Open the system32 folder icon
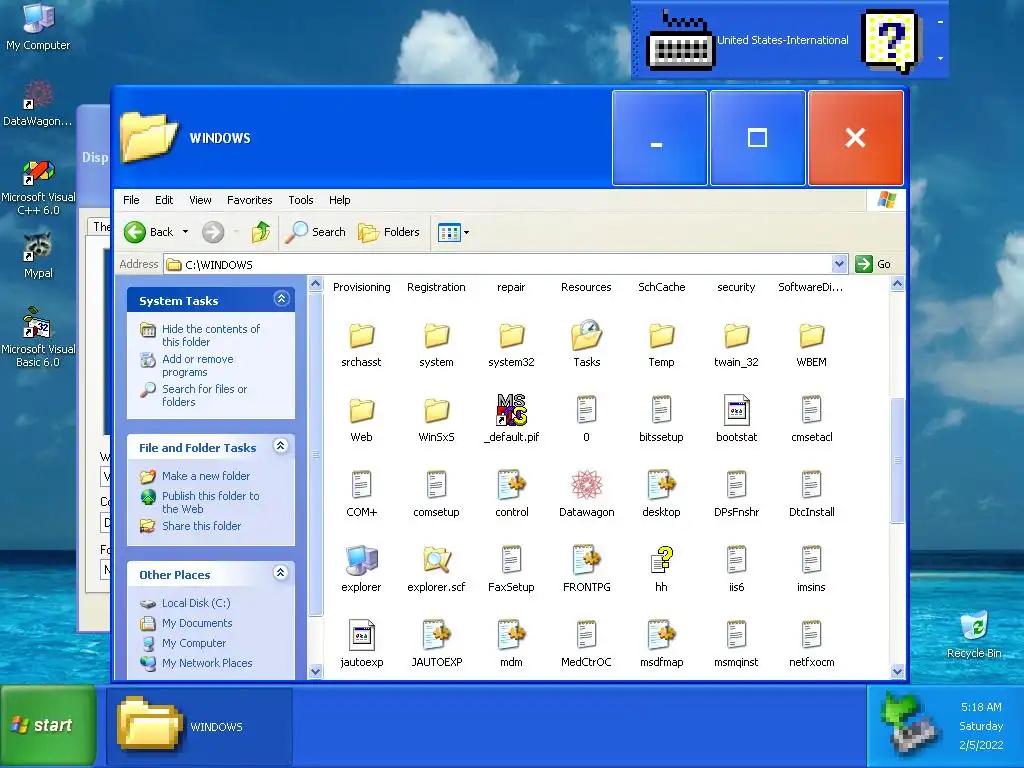Image resolution: width=1024 pixels, height=768 pixels. coord(511,336)
